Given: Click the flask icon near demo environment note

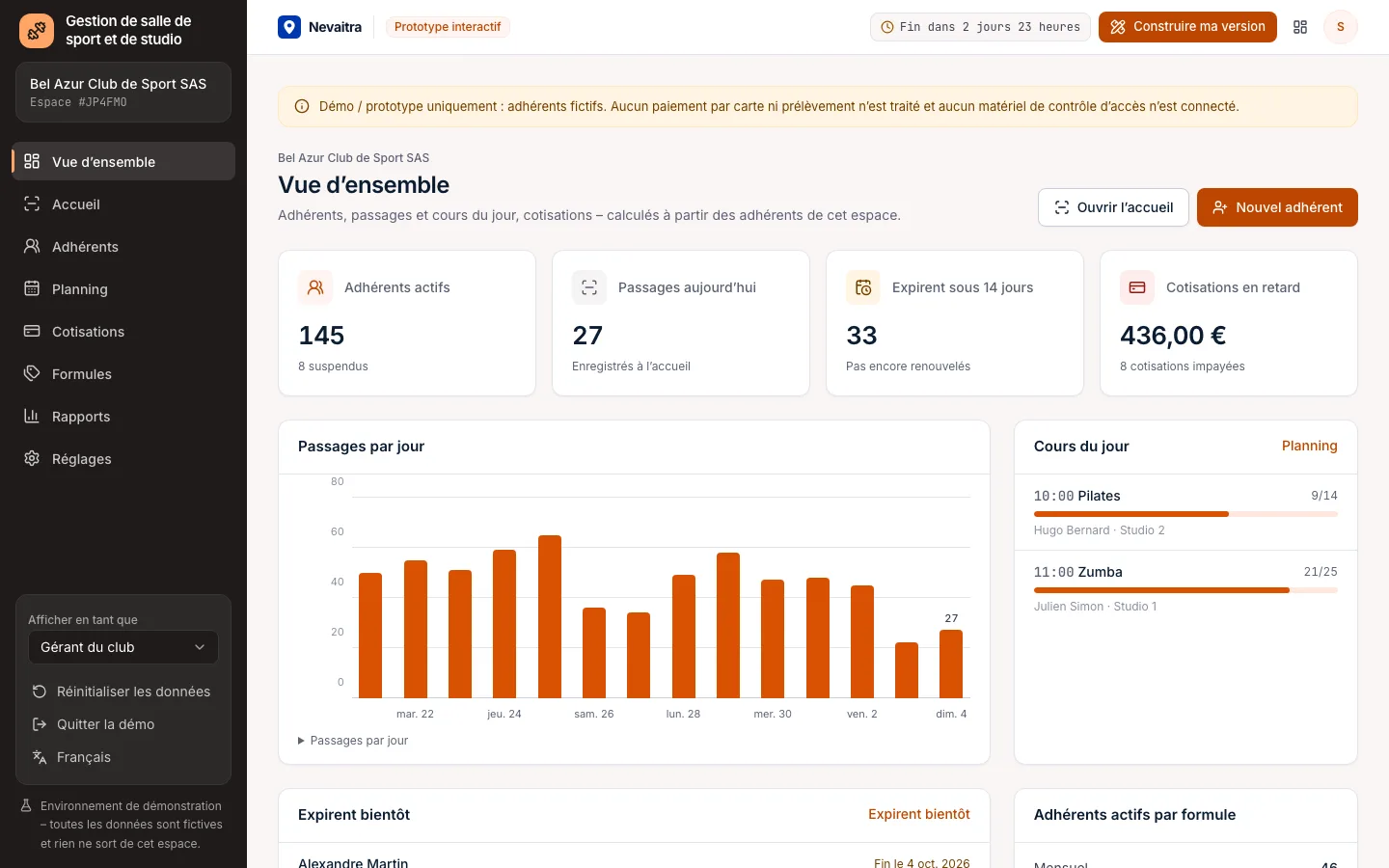Looking at the screenshot, I should 27,805.
